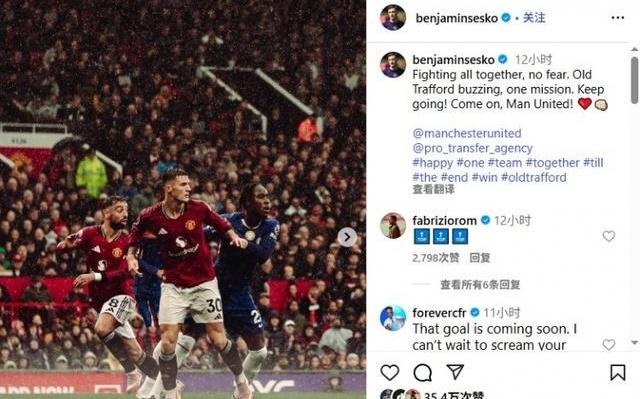Share post using paper plane icon

point(455,372)
